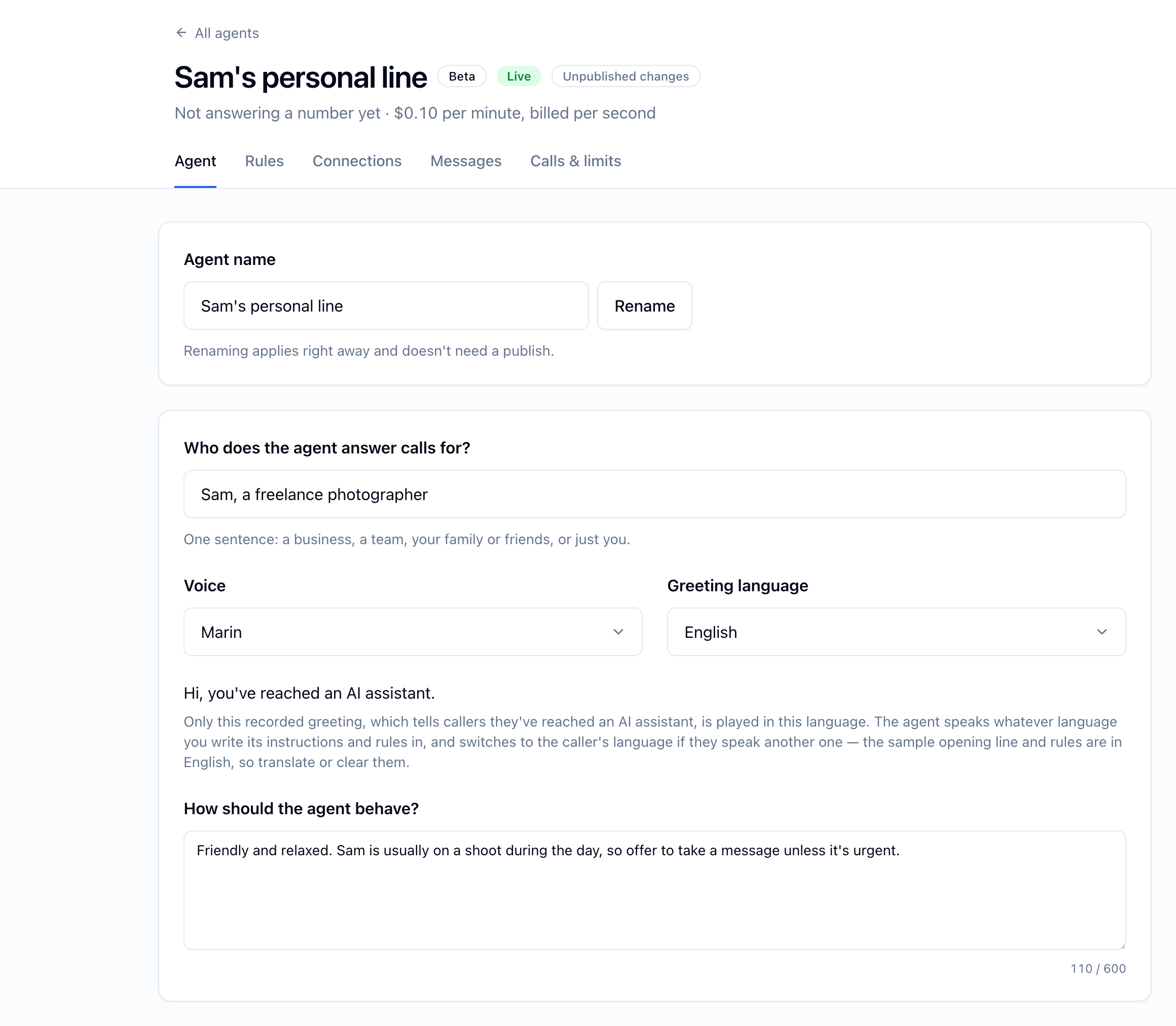Select the Agent tab
Screen dimensions: 1176x1026
click(x=195, y=161)
